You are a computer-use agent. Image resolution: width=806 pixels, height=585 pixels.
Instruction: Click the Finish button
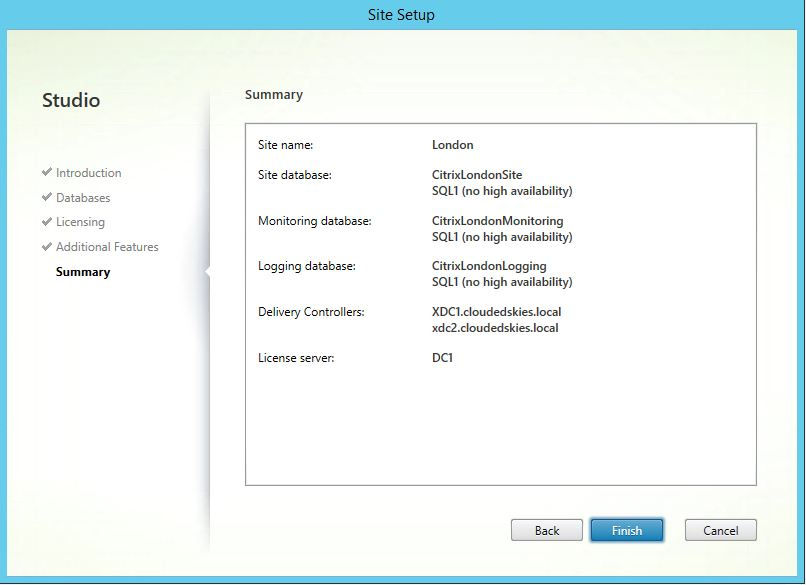click(627, 530)
